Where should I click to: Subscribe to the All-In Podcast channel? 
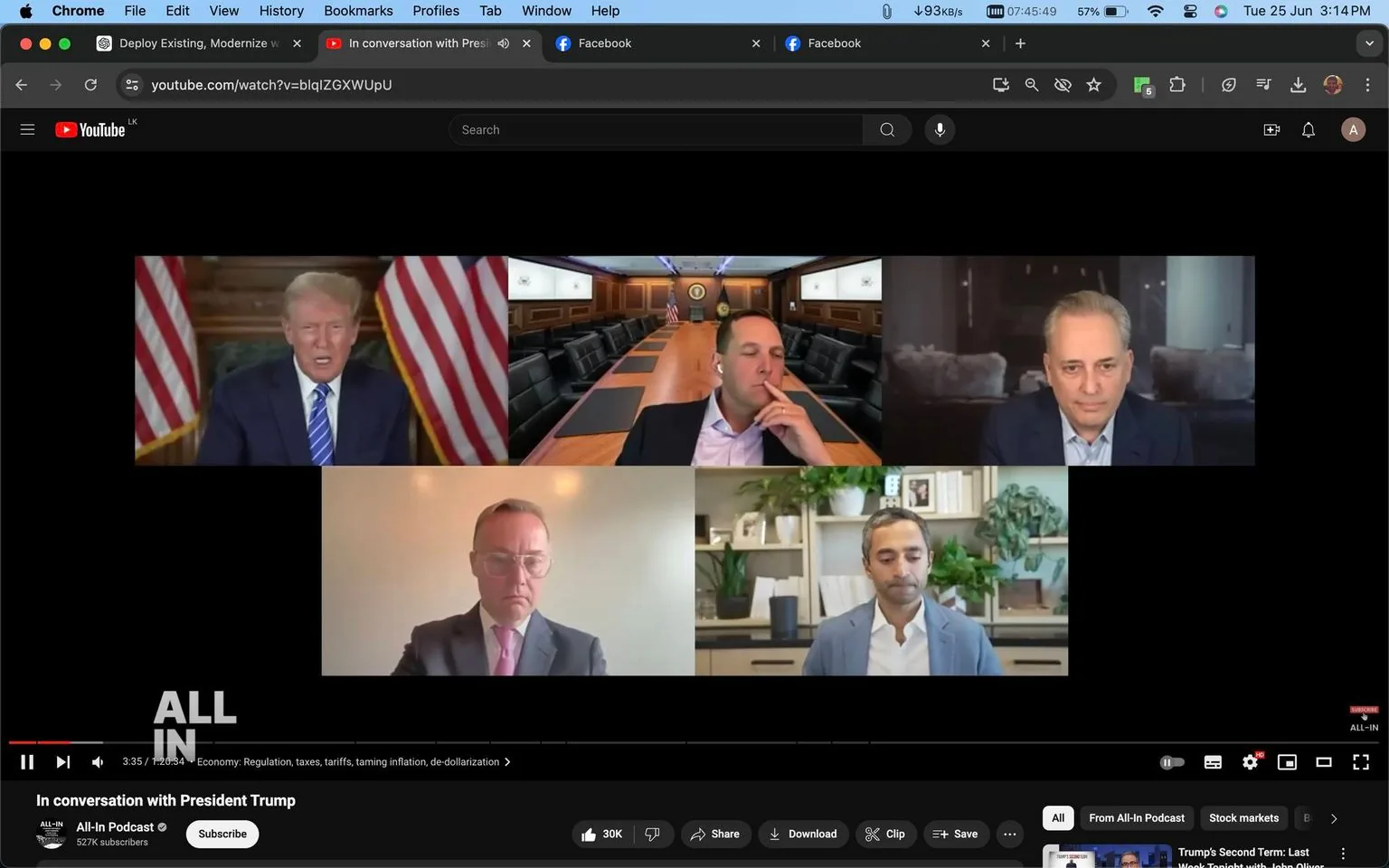point(222,834)
